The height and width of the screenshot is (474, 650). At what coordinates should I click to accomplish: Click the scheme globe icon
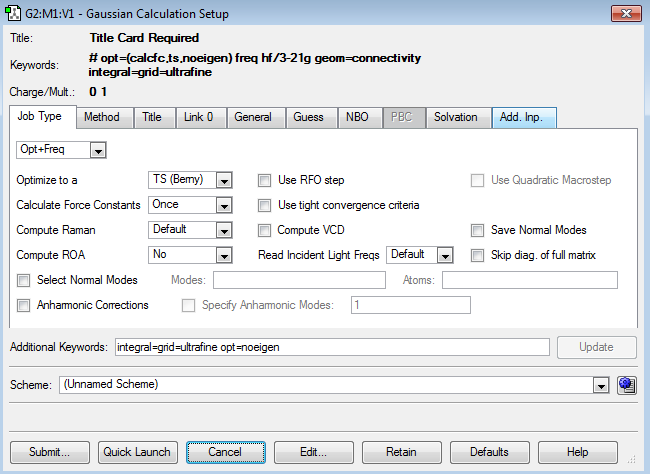coord(628,384)
